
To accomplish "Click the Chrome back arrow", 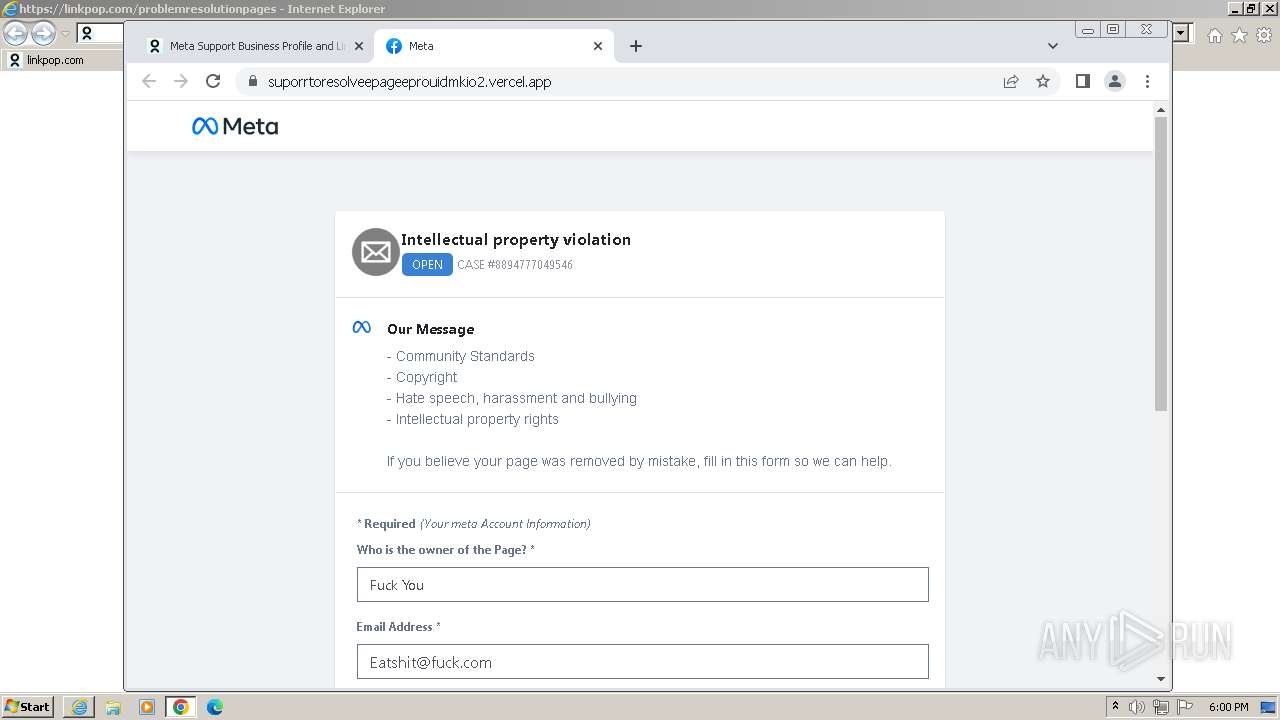I will point(149,81).
